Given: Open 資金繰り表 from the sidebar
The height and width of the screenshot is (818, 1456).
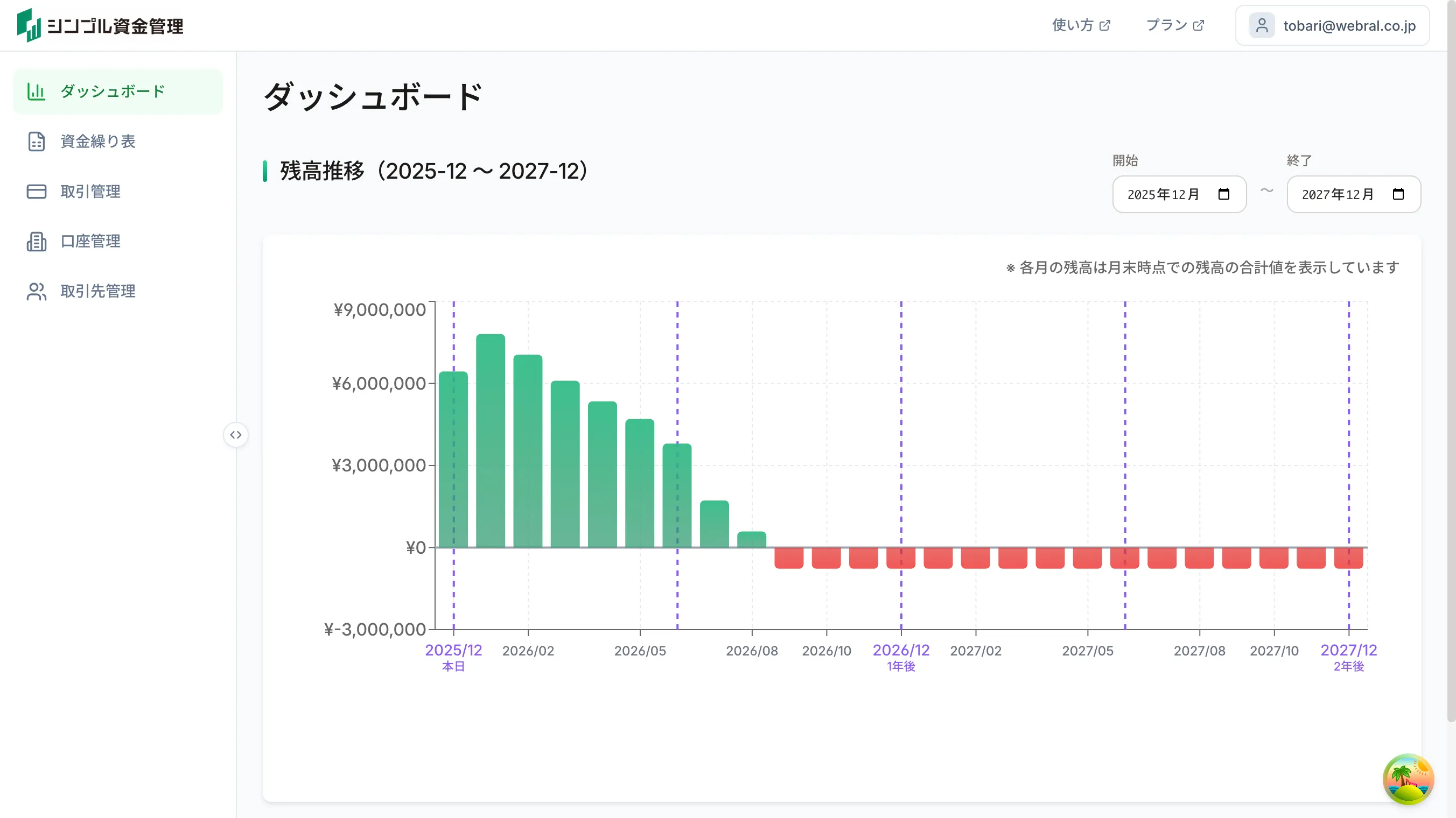Looking at the screenshot, I should [x=97, y=142].
